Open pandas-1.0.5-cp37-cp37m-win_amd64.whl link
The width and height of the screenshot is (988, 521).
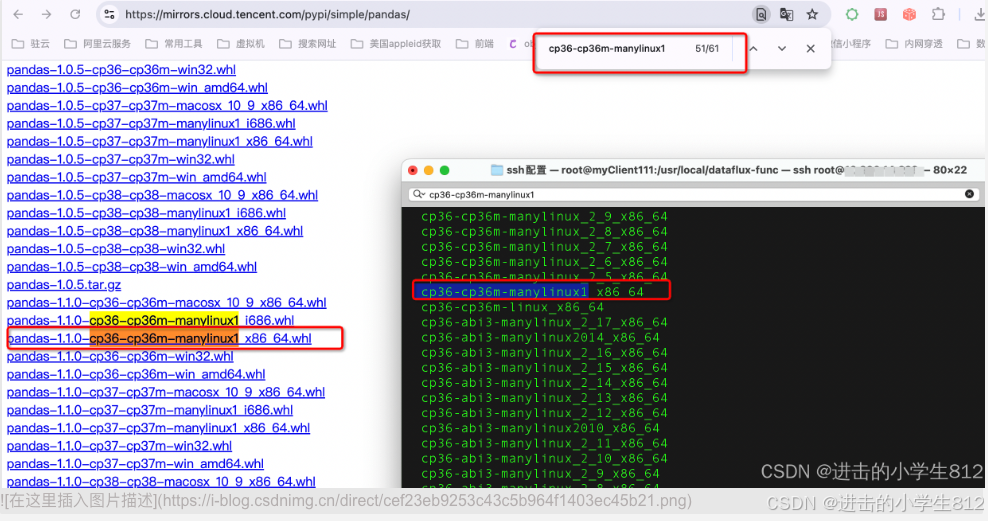(136, 177)
